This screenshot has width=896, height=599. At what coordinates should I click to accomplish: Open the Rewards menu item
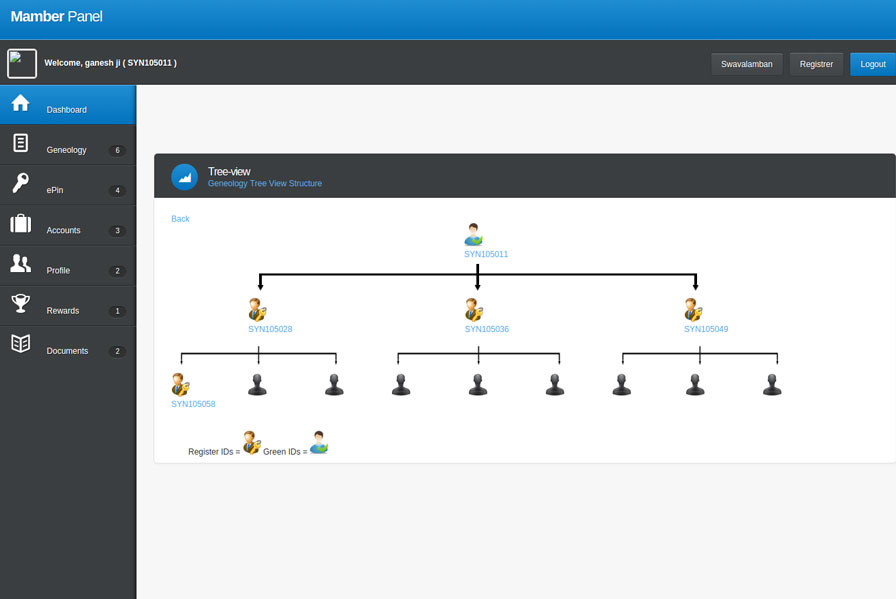(68, 306)
